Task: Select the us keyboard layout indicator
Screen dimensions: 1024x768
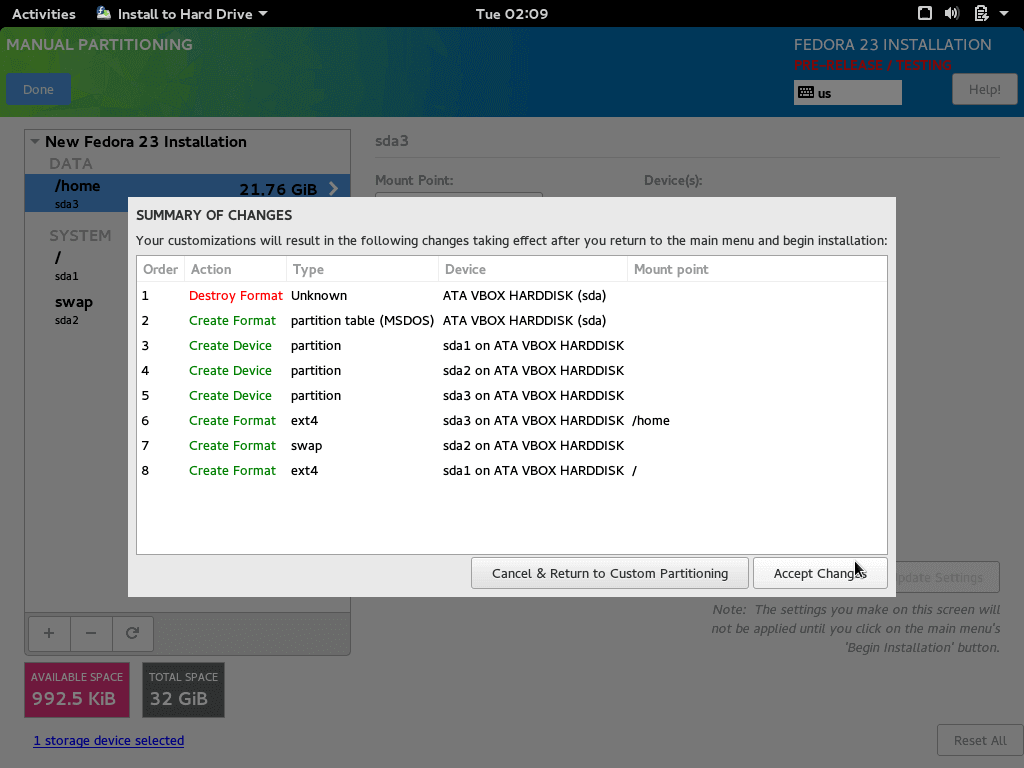Action: click(847, 93)
